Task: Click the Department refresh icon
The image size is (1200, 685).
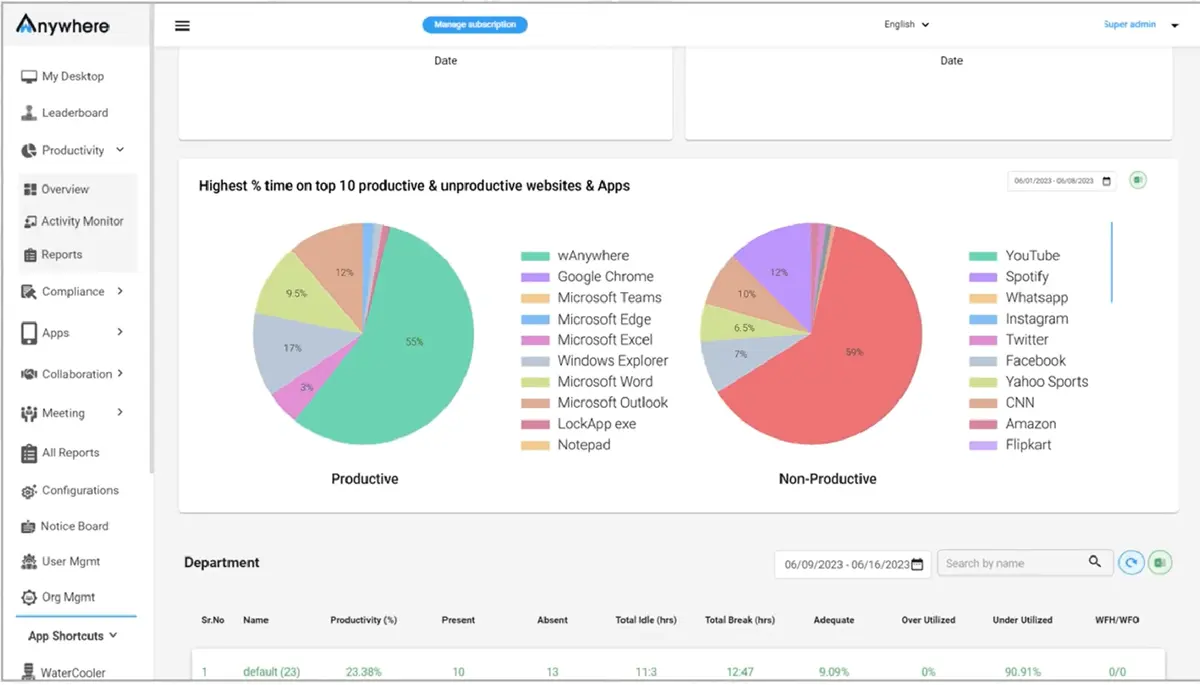Action: point(1130,563)
